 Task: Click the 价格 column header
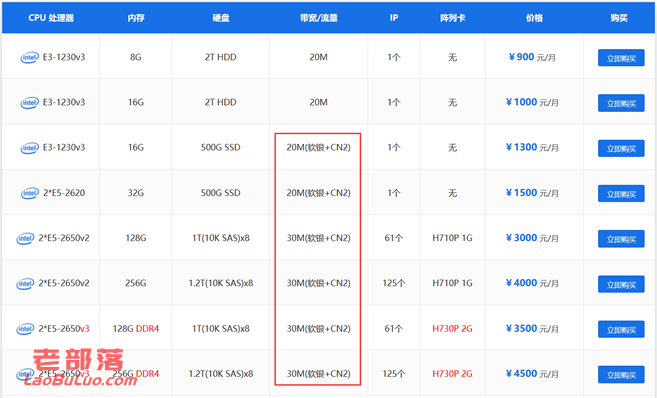tap(534, 18)
